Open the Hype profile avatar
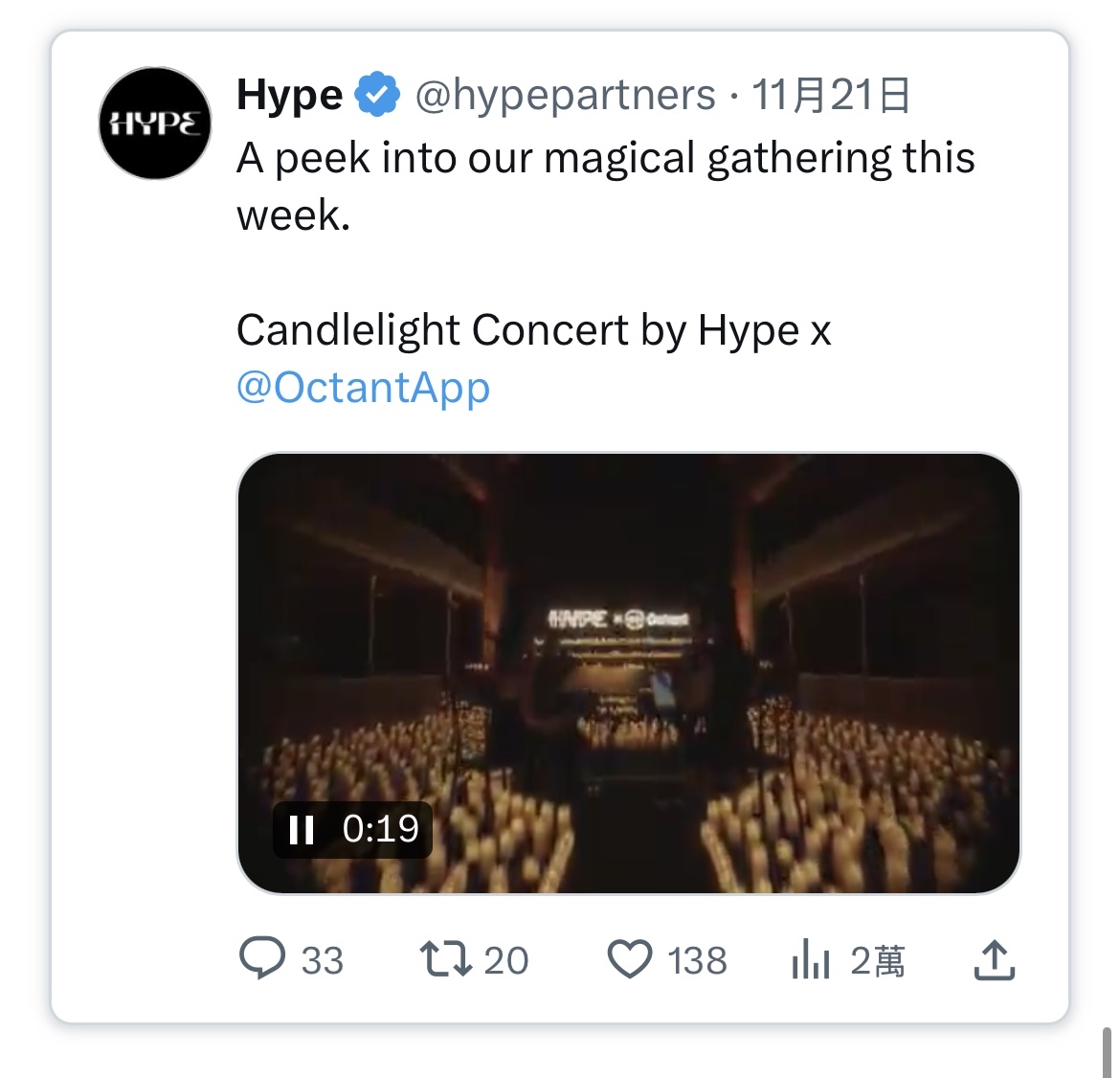This screenshot has width=1120, height=1078. tap(154, 124)
